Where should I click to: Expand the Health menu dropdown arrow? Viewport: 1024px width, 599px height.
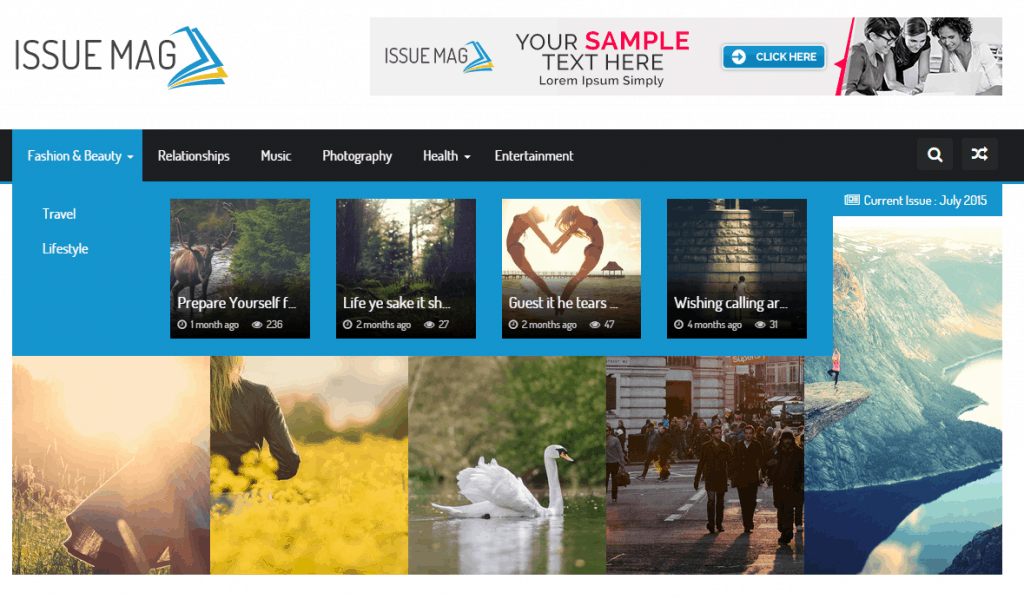point(467,157)
